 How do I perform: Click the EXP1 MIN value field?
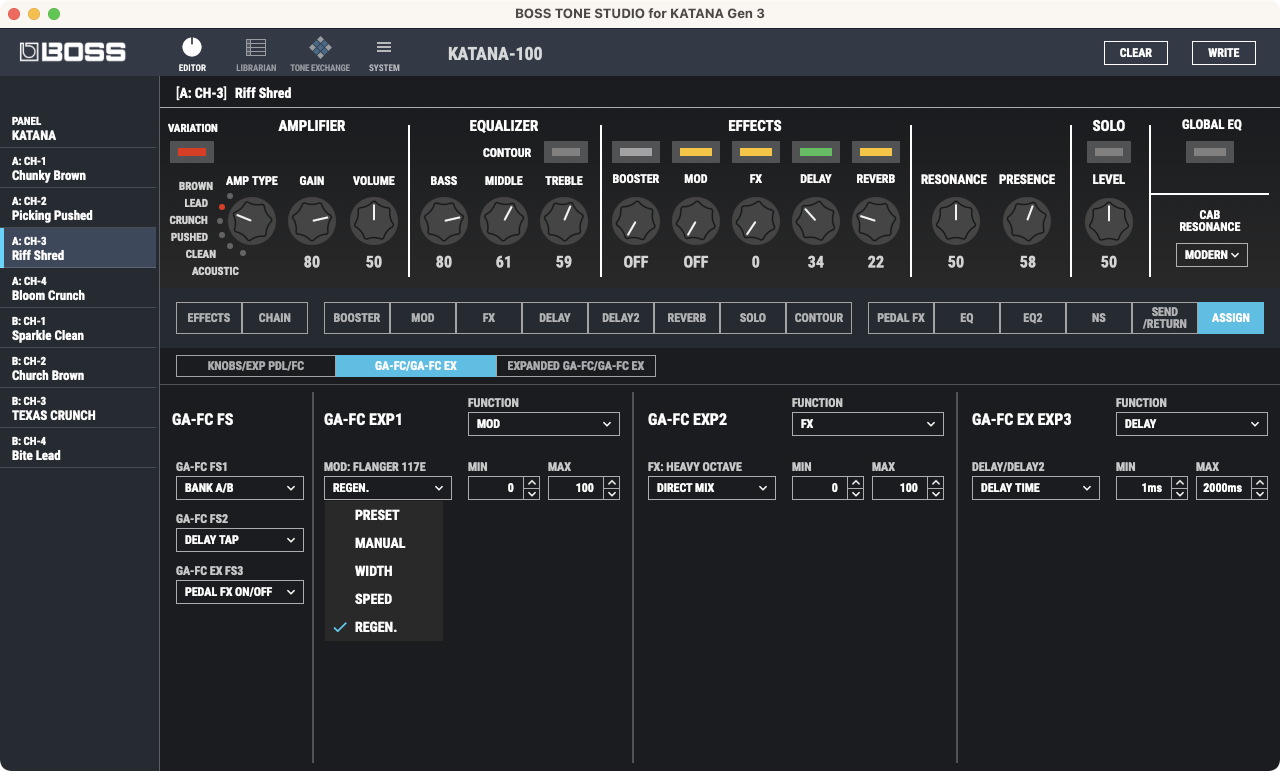[496, 488]
